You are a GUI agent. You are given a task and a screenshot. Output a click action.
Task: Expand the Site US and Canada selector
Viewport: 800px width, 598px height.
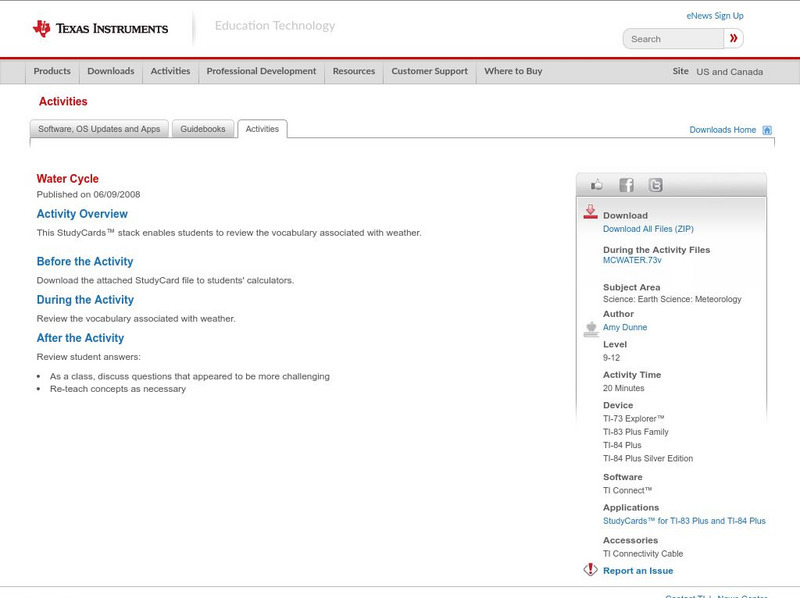[718, 72]
